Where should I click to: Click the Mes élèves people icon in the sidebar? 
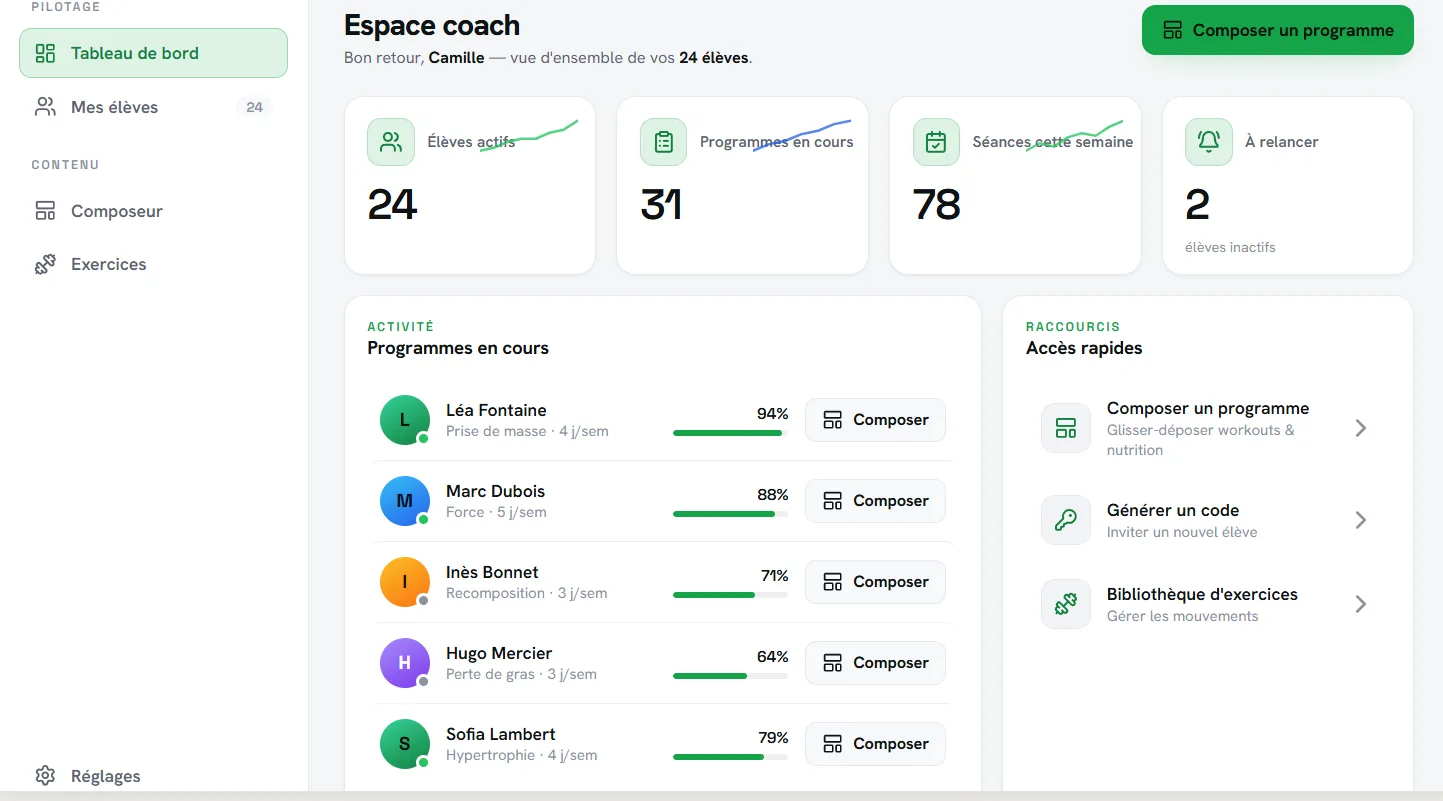pyautogui.click(x=45, y=107)
